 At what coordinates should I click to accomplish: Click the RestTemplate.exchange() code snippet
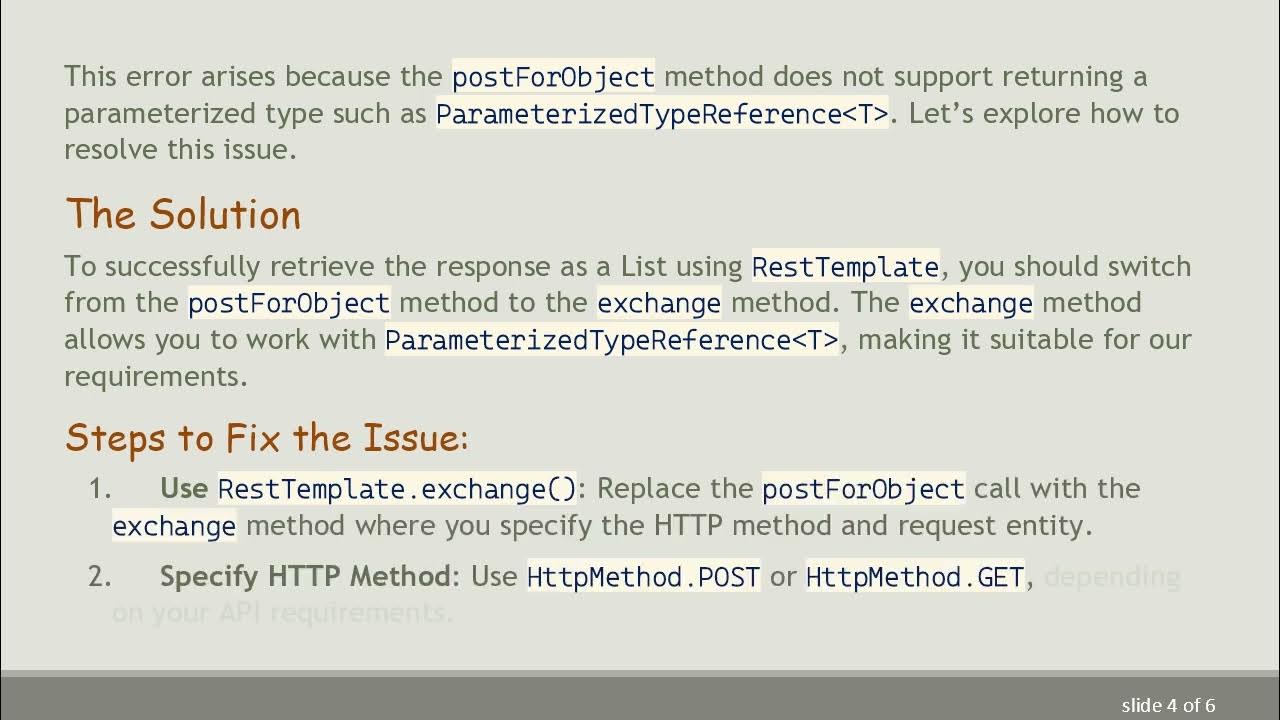[x=397, y=489]
